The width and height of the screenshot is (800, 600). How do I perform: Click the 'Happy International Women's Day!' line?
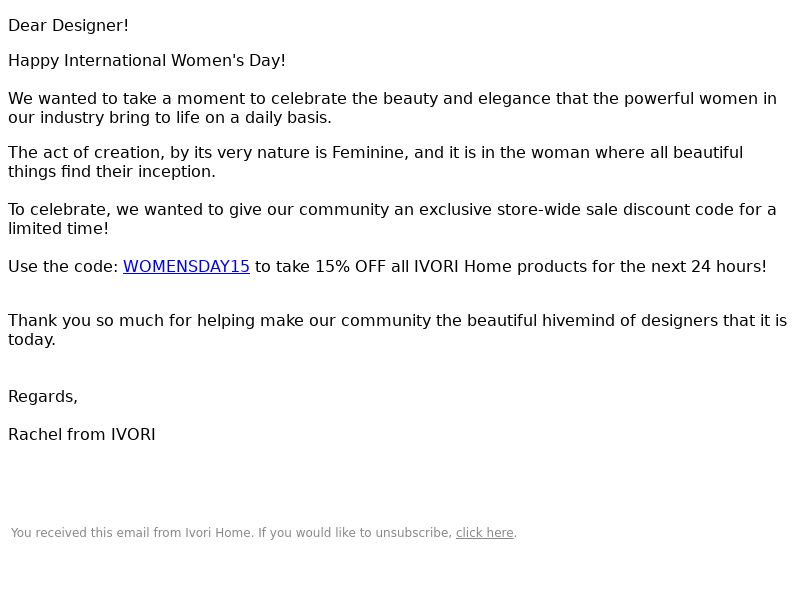pos(147,60)
